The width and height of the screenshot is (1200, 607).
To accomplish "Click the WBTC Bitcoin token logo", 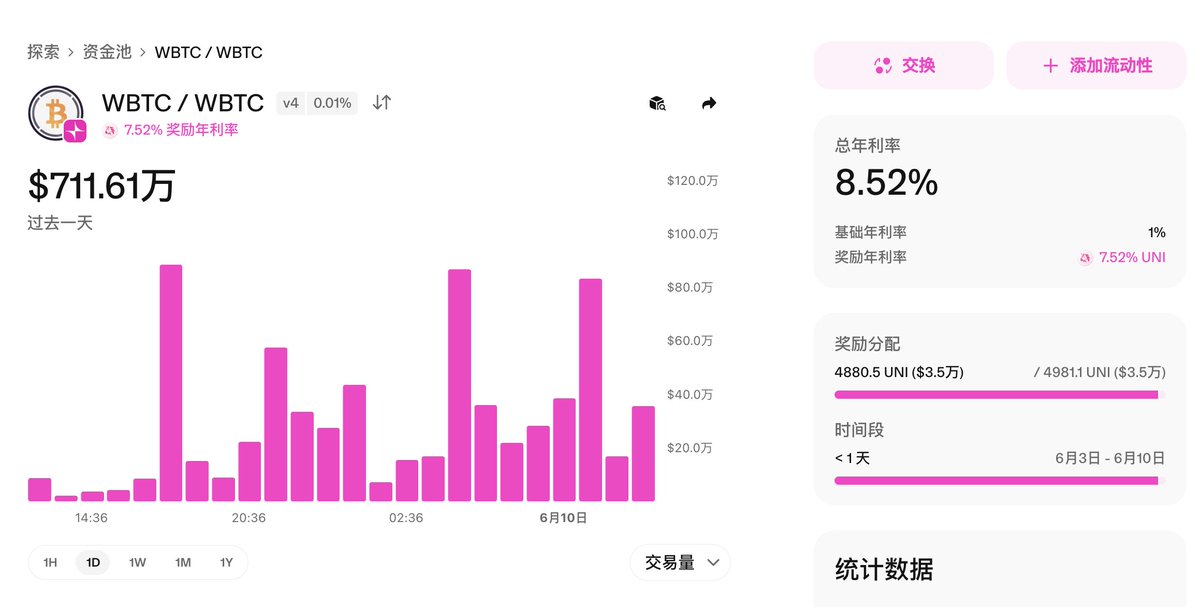I will tap(55, 112).
